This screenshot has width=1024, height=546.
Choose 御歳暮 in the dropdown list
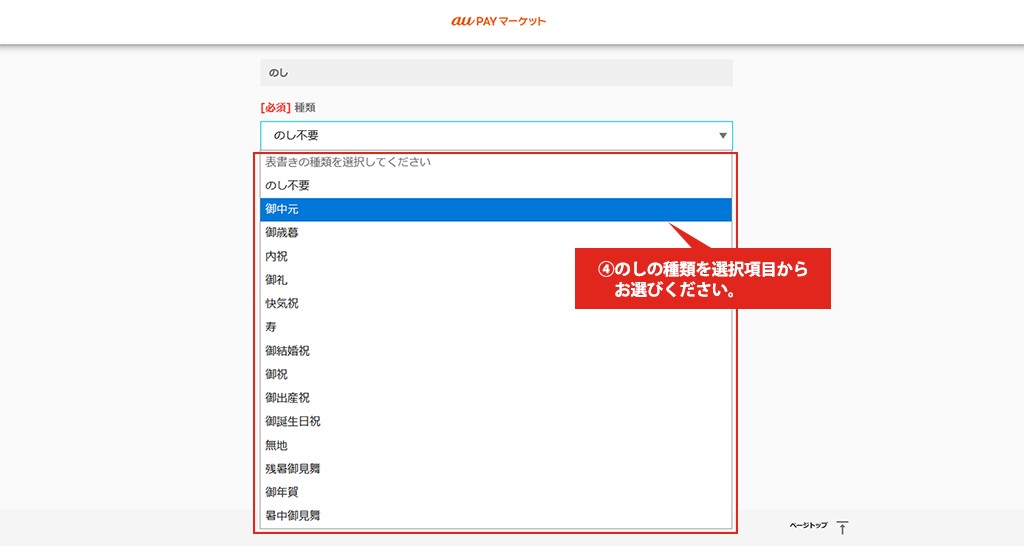point(496,233)
